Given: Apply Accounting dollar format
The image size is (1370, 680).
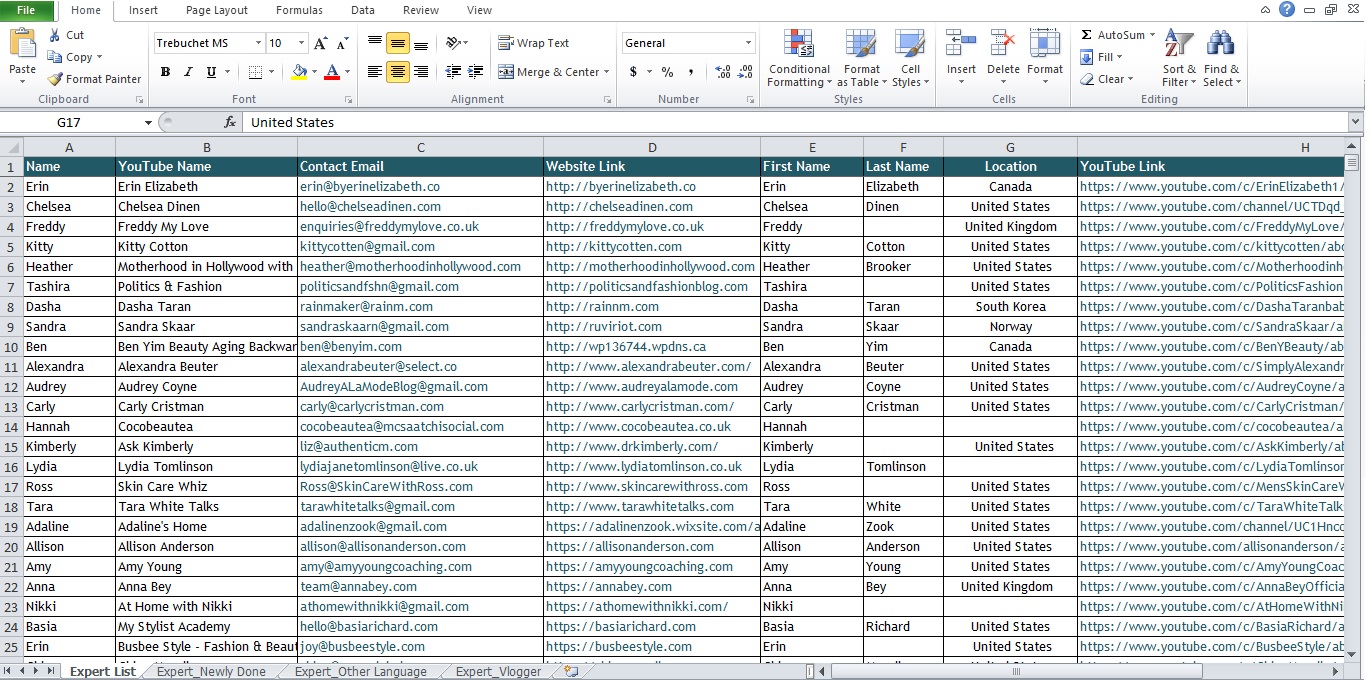Looking at the screenshot, I should tap(633, 72).
